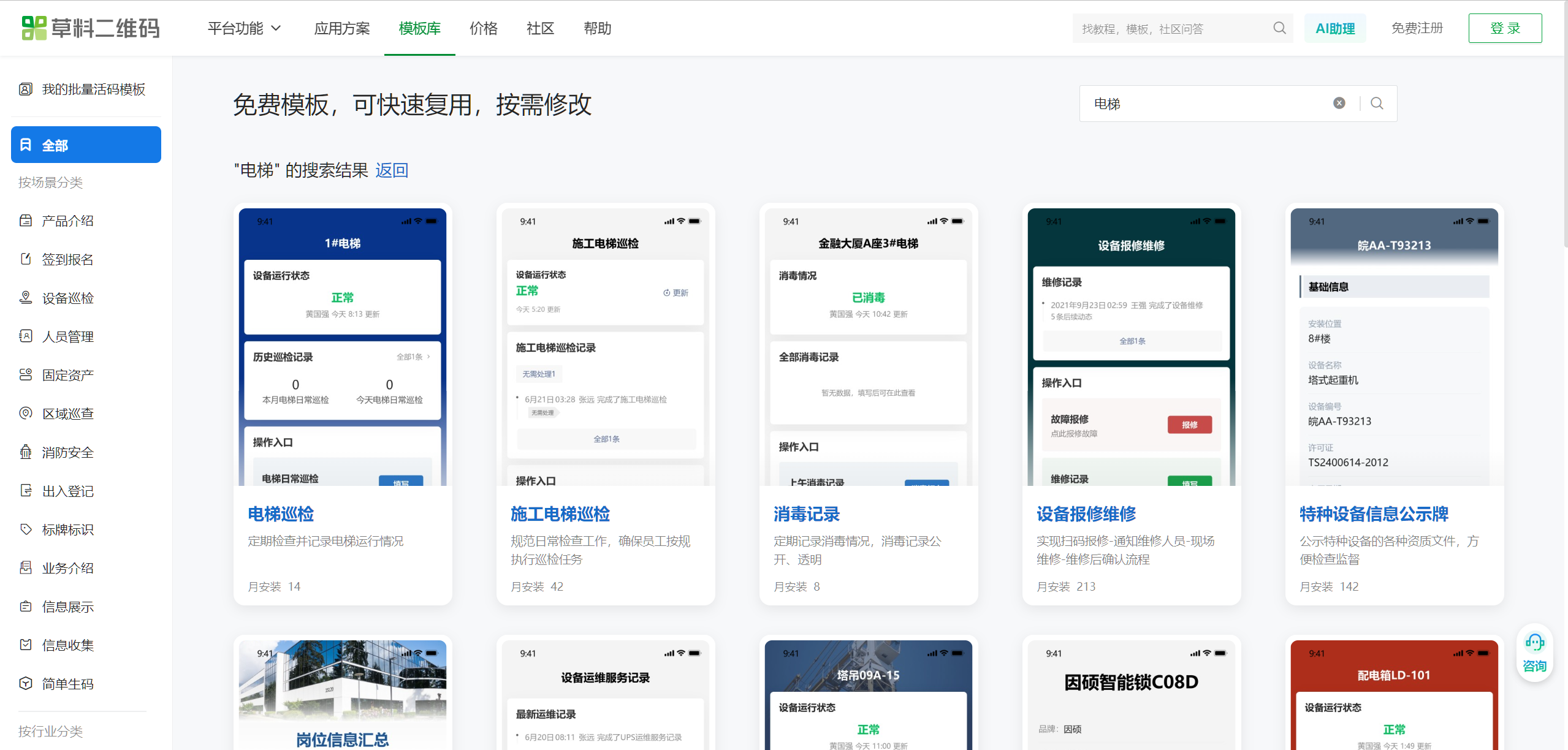Open 设备巡检 category in sidebar
This screenshot has height=750, width=1568.
click(x=67, y=298)
